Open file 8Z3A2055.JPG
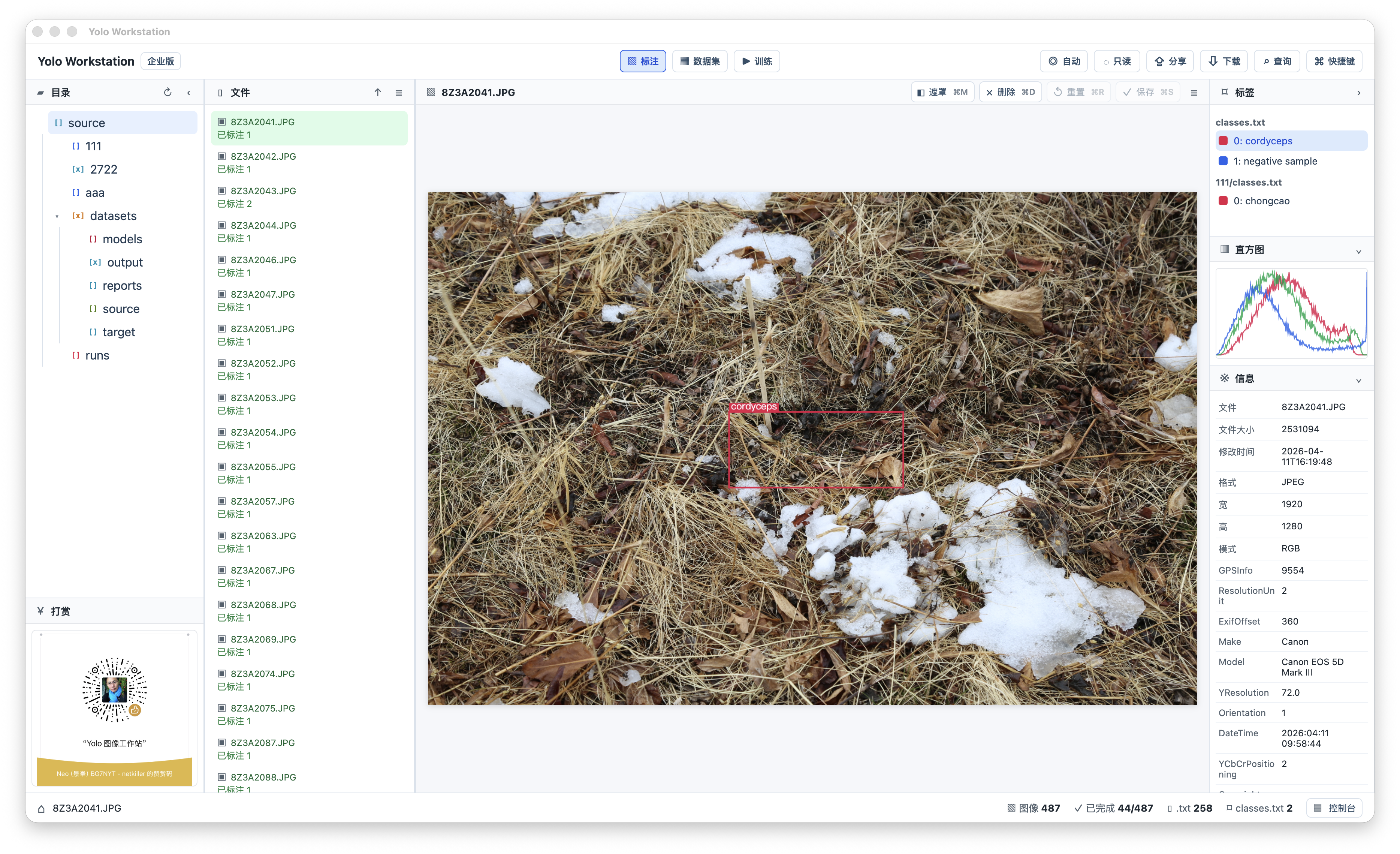The width and height of the screenshot is (1400, 854). 310,473
